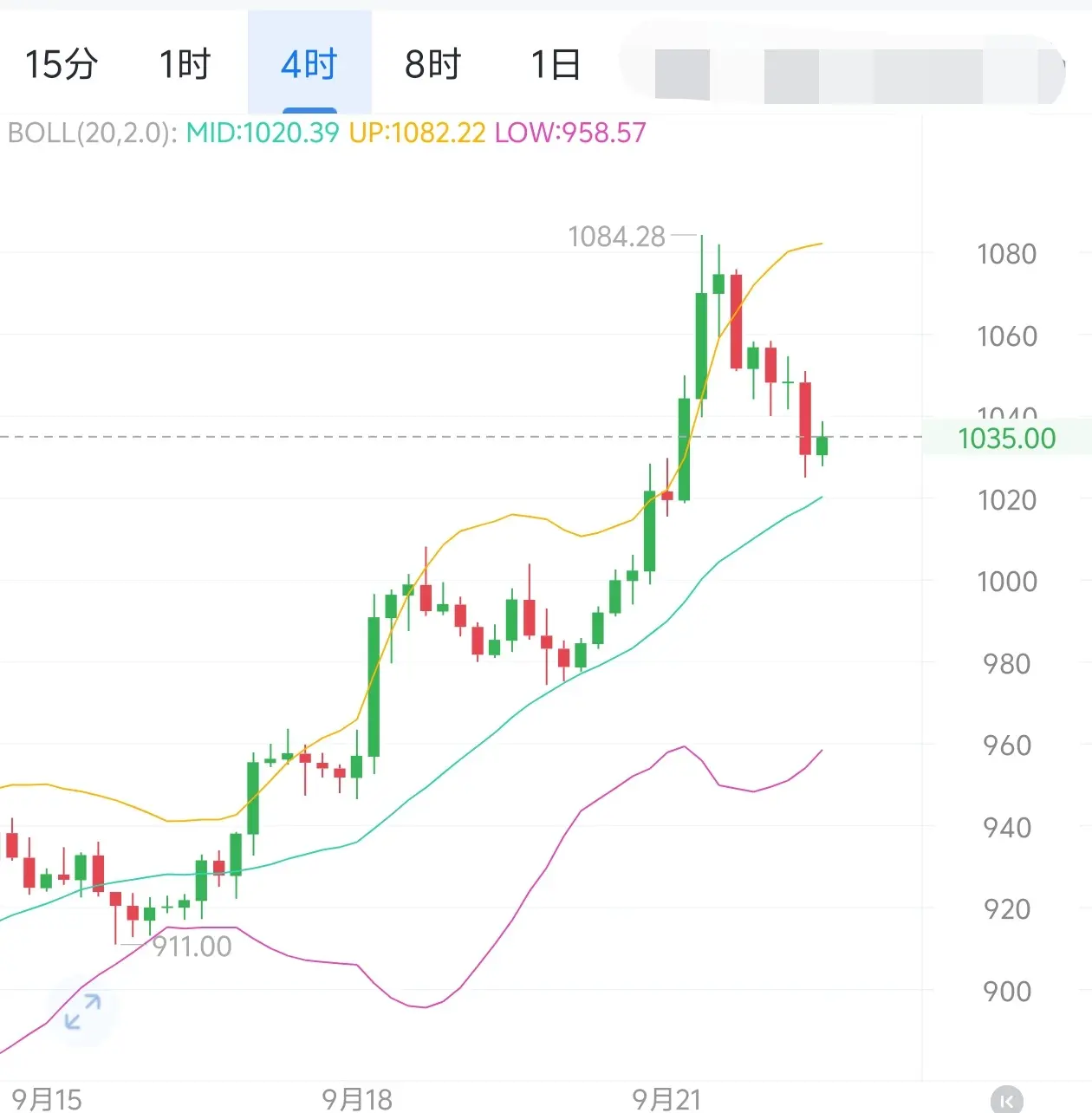This screenshot has height=1113, width=1092.
Task: Tap the 980 price axis label
Action: 1006,664
